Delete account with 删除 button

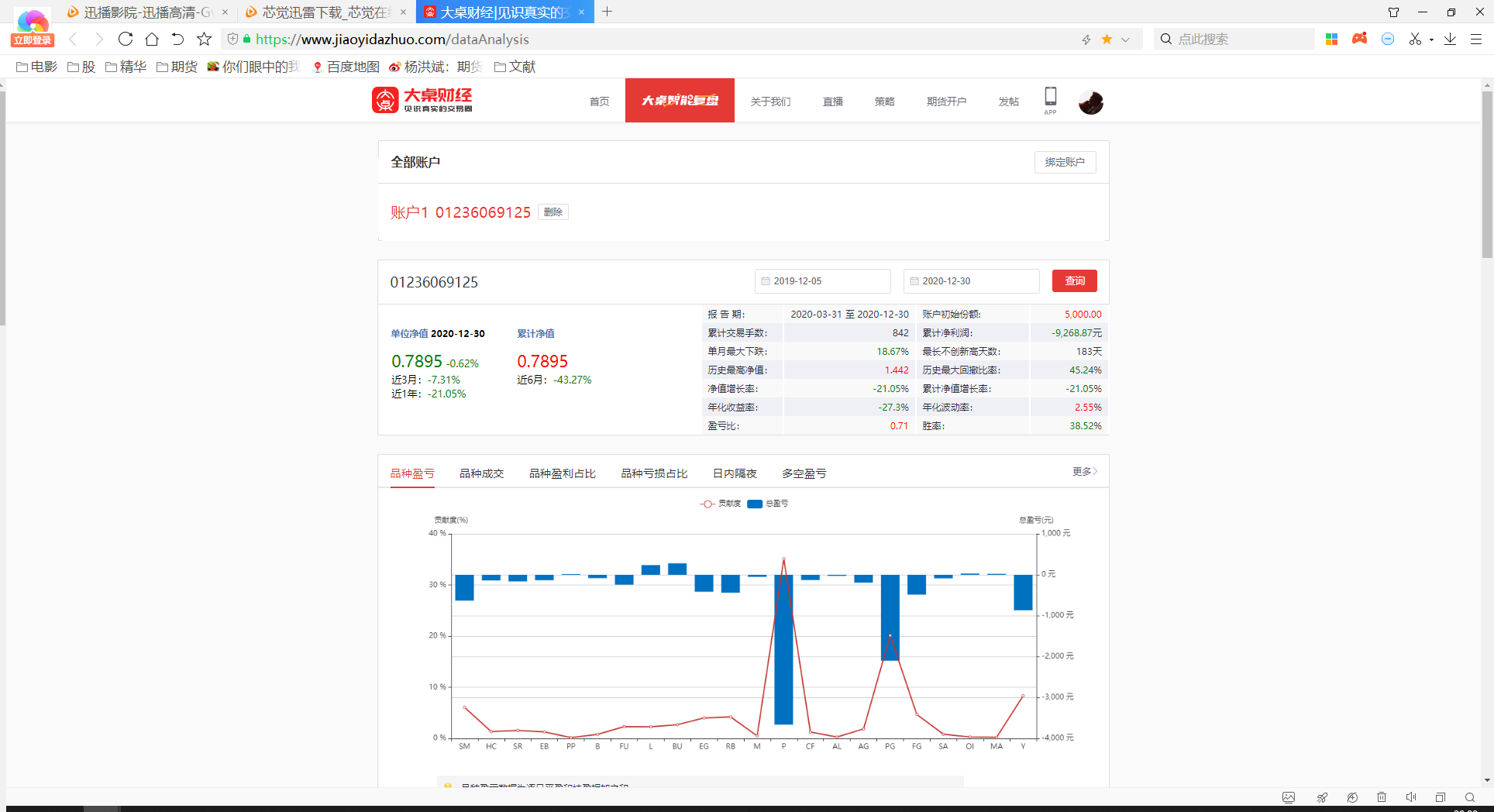click(553, 212)
